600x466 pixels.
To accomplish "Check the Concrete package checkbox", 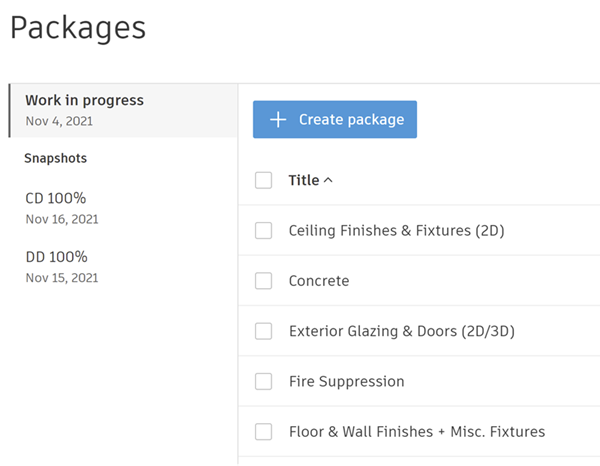I will (264, 281).
